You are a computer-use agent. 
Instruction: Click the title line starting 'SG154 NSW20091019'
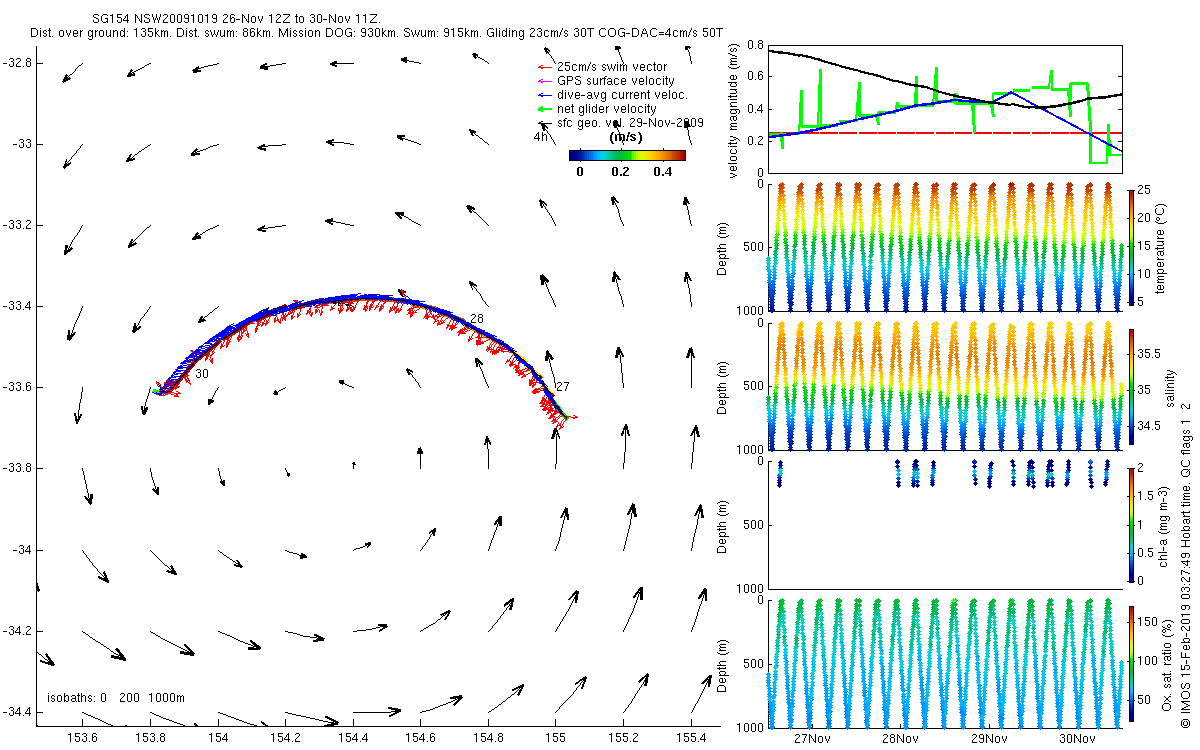coord(235,19)
